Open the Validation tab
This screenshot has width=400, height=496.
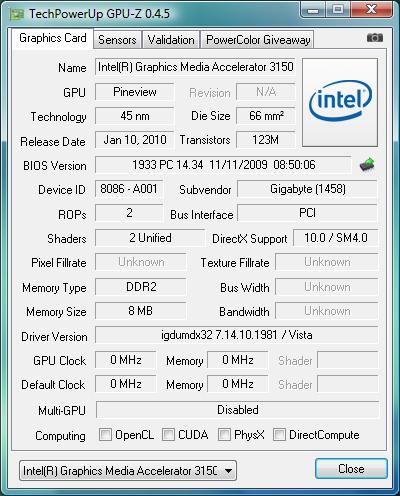[x=171, y=40]
